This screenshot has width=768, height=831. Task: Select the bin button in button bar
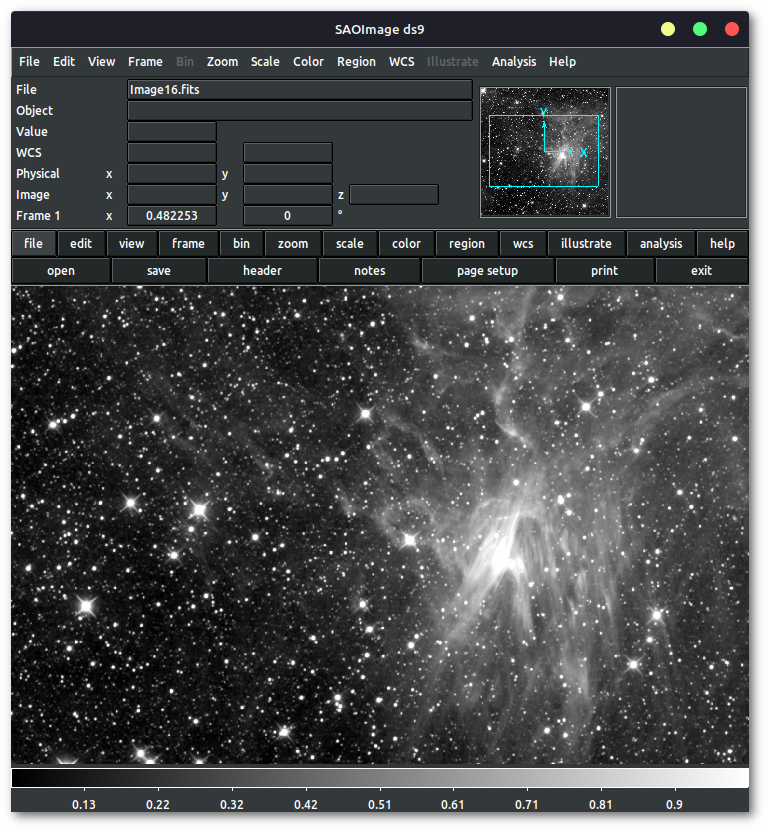click(241, 243)
